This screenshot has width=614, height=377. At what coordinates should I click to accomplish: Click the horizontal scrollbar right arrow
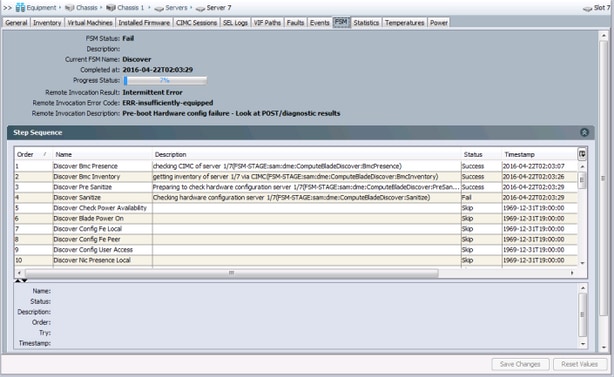(x=572, y=273)
